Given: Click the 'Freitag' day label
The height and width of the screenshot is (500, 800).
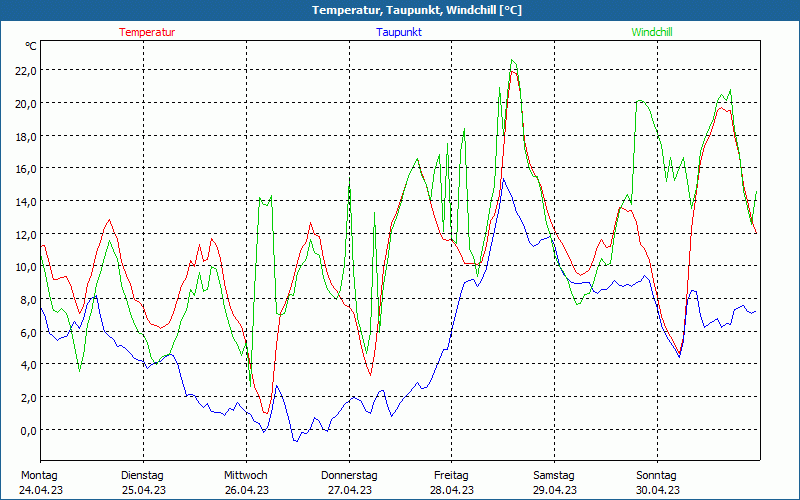Looking at the screenshot, I should [451, 476].
